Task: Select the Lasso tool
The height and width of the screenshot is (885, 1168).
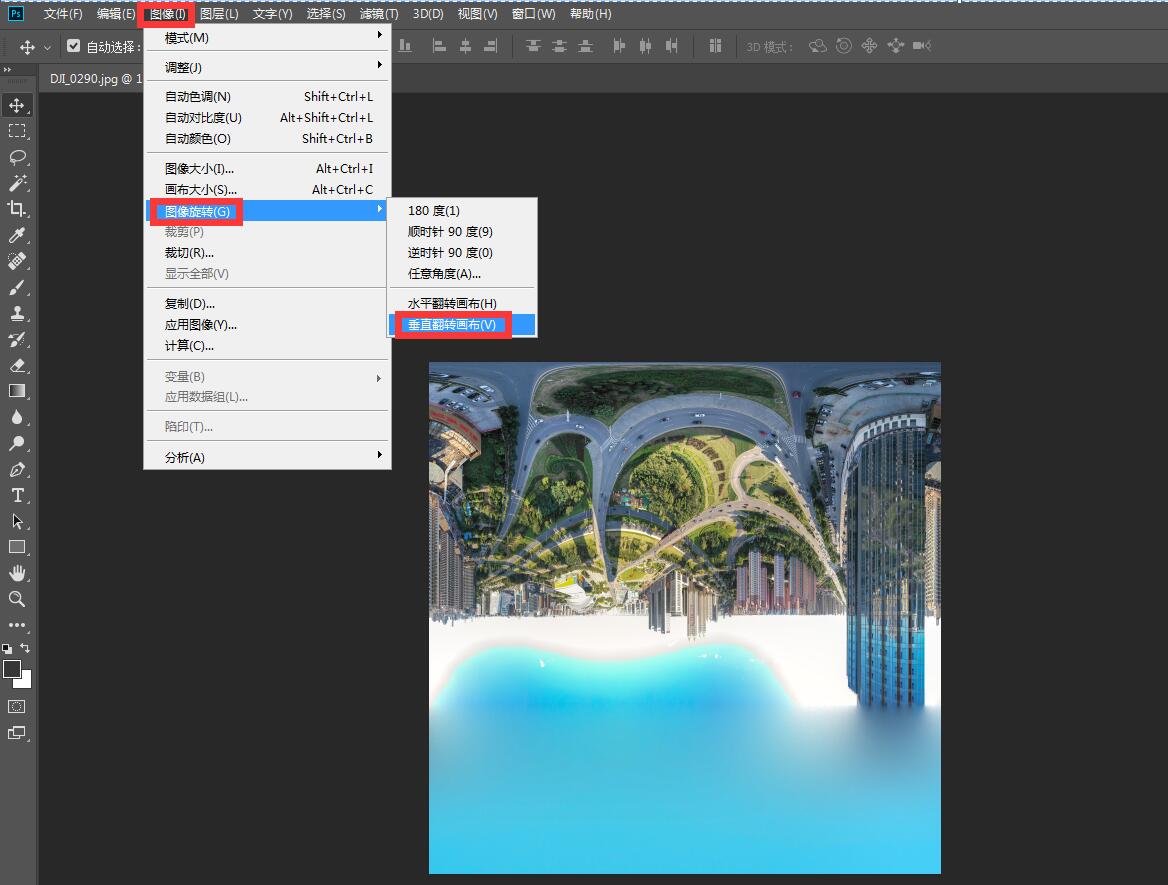Action: click(x=16, y=157)
